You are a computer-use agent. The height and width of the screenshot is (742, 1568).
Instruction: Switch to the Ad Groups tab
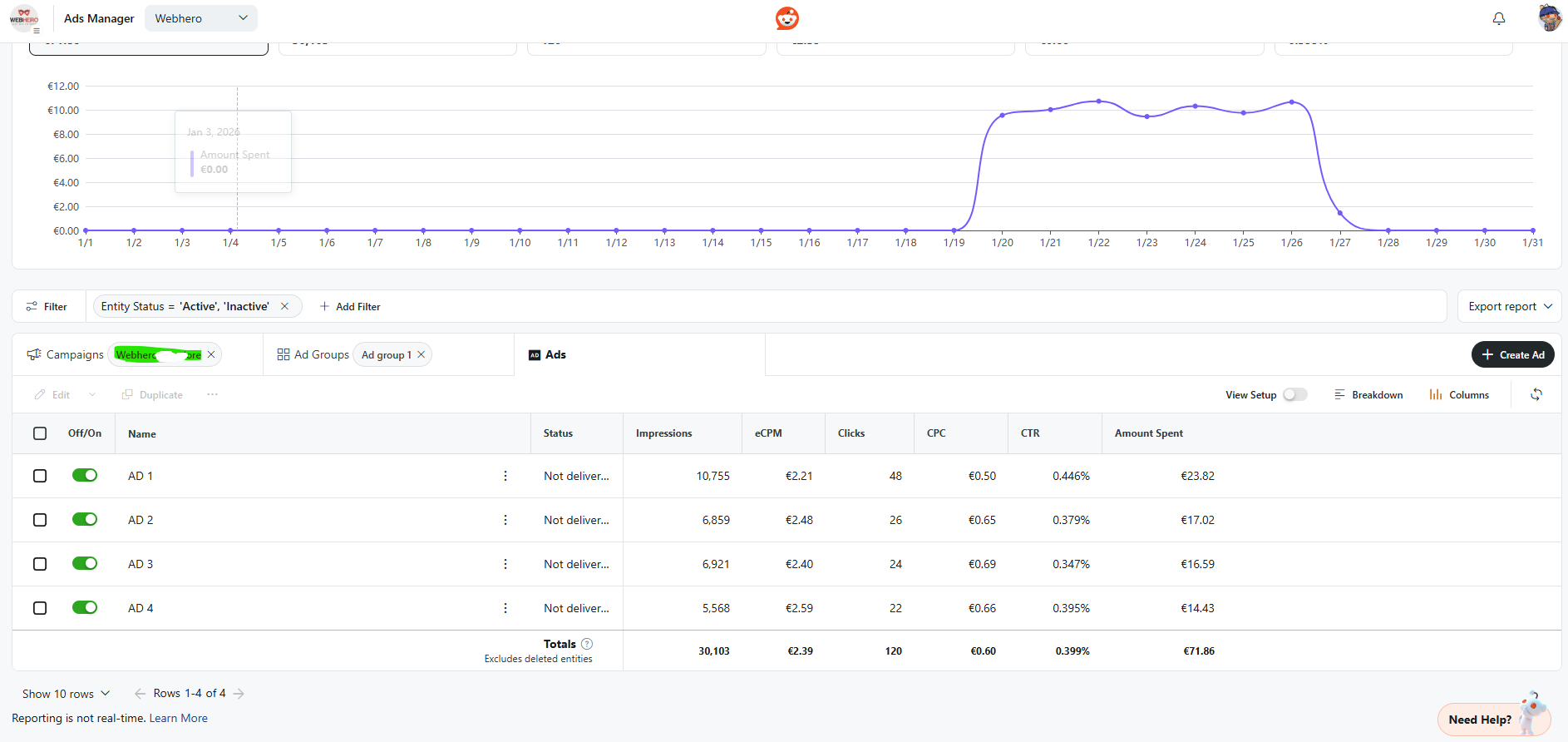point(313,354)
